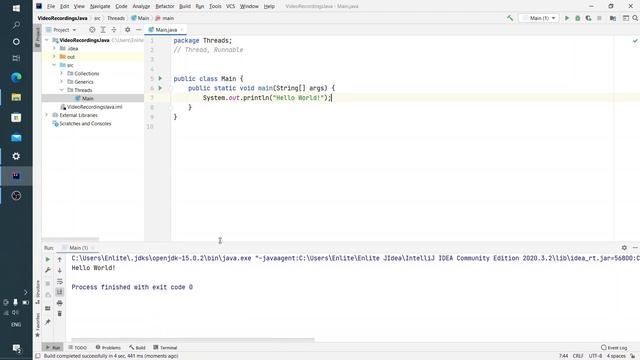This screenshot has height=360, width=640.
Task: Collapse VideoRecordingsJava project root
Action: point(47,40)
